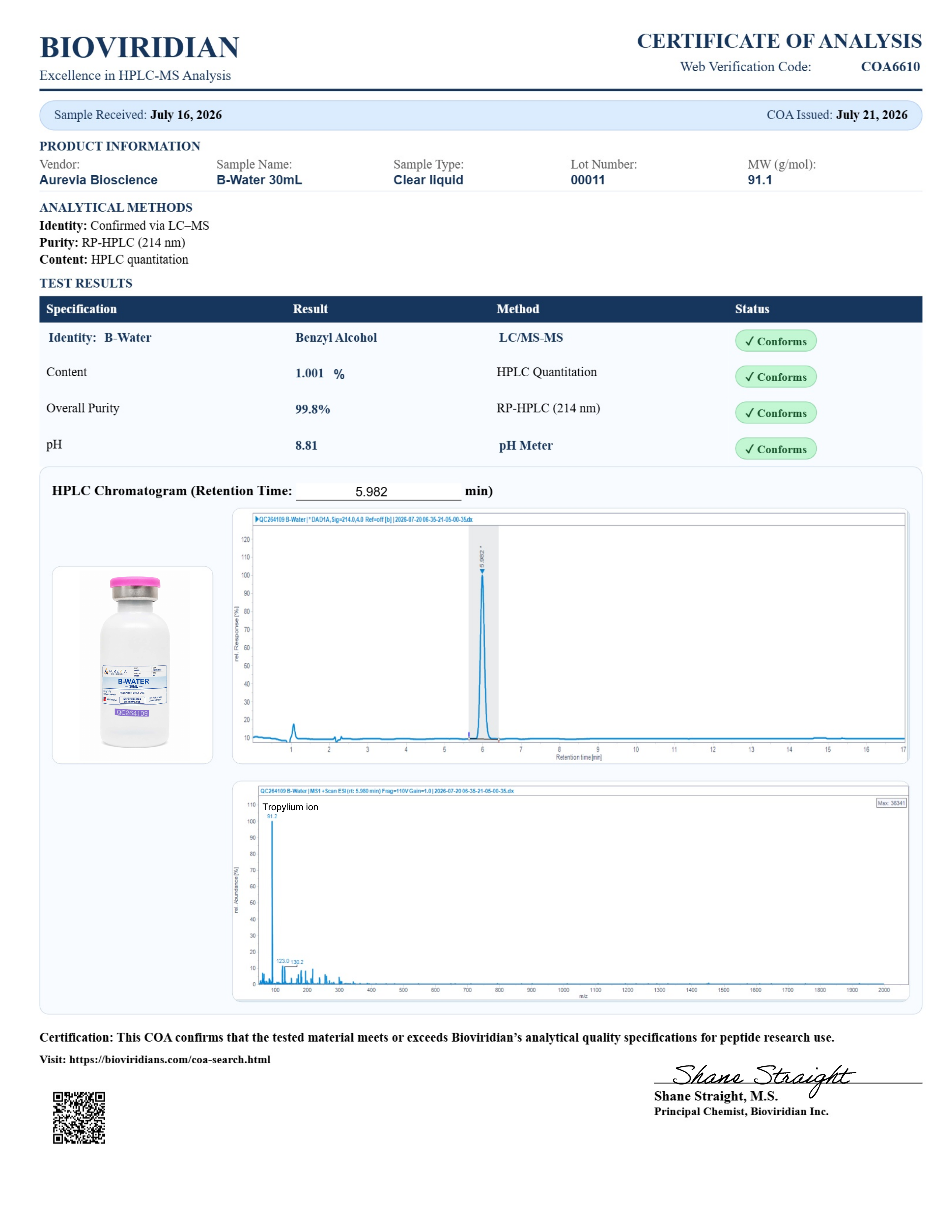
Task: Click the COA Issued date July 21, 2026
Action: 871,115
